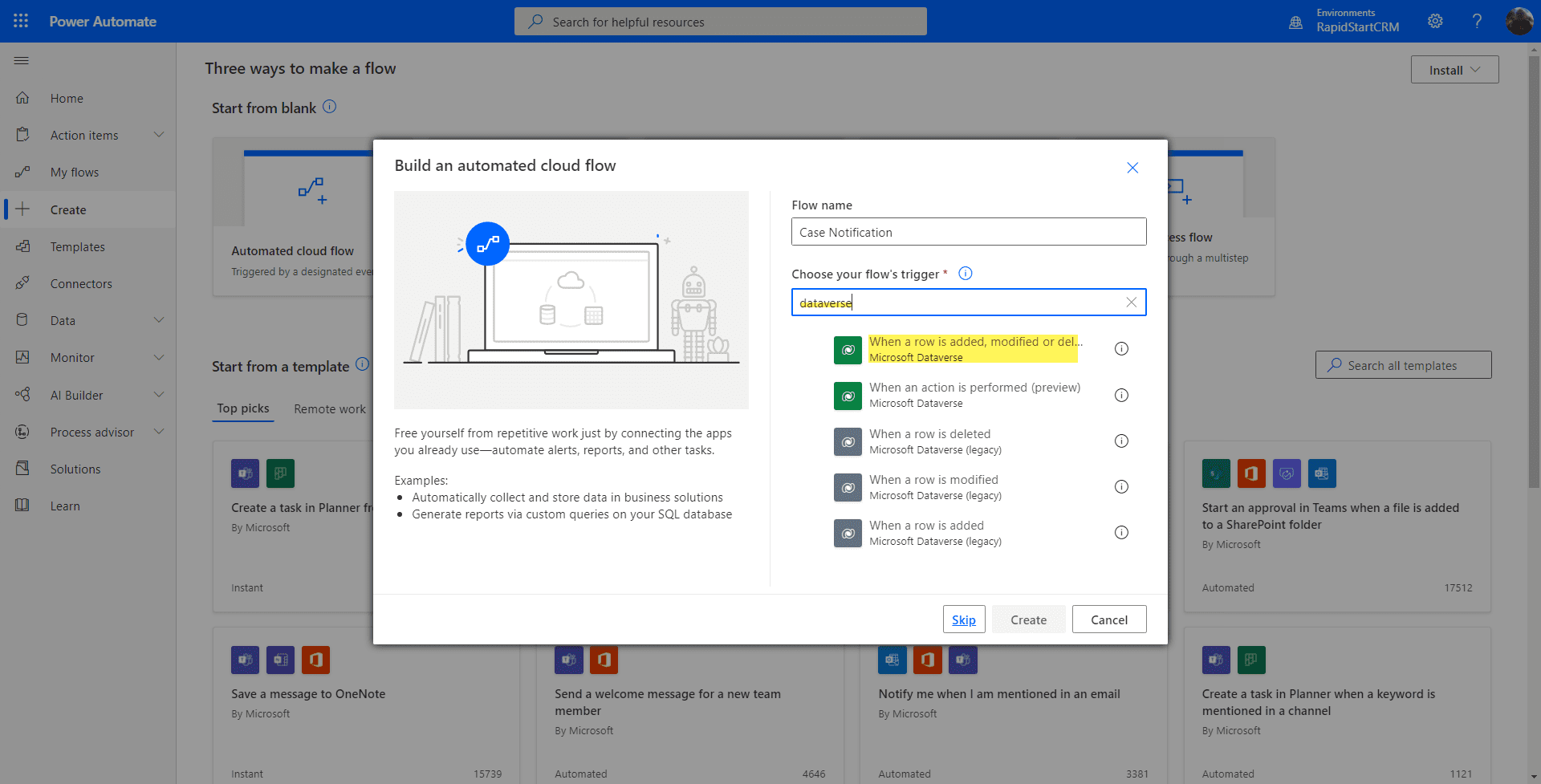The height and width of the screenshot is (784, 1541).
Task: Edit the Flow name field
Action: click(x=968, y=232)
